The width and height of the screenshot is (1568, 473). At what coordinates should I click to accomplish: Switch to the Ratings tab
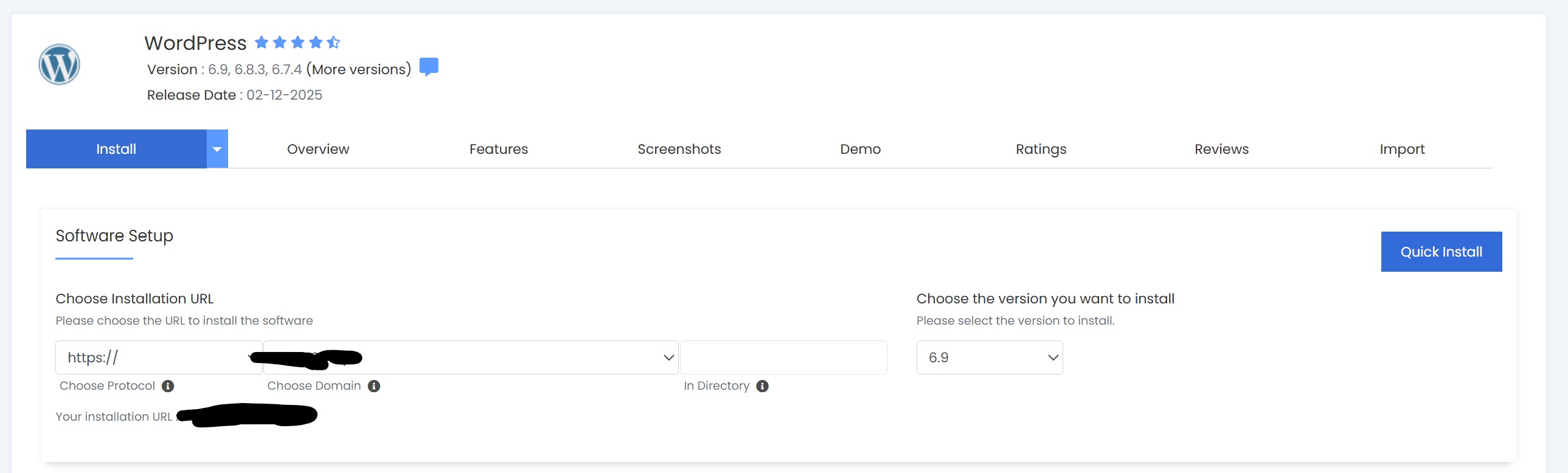(x=1041, y=149)
